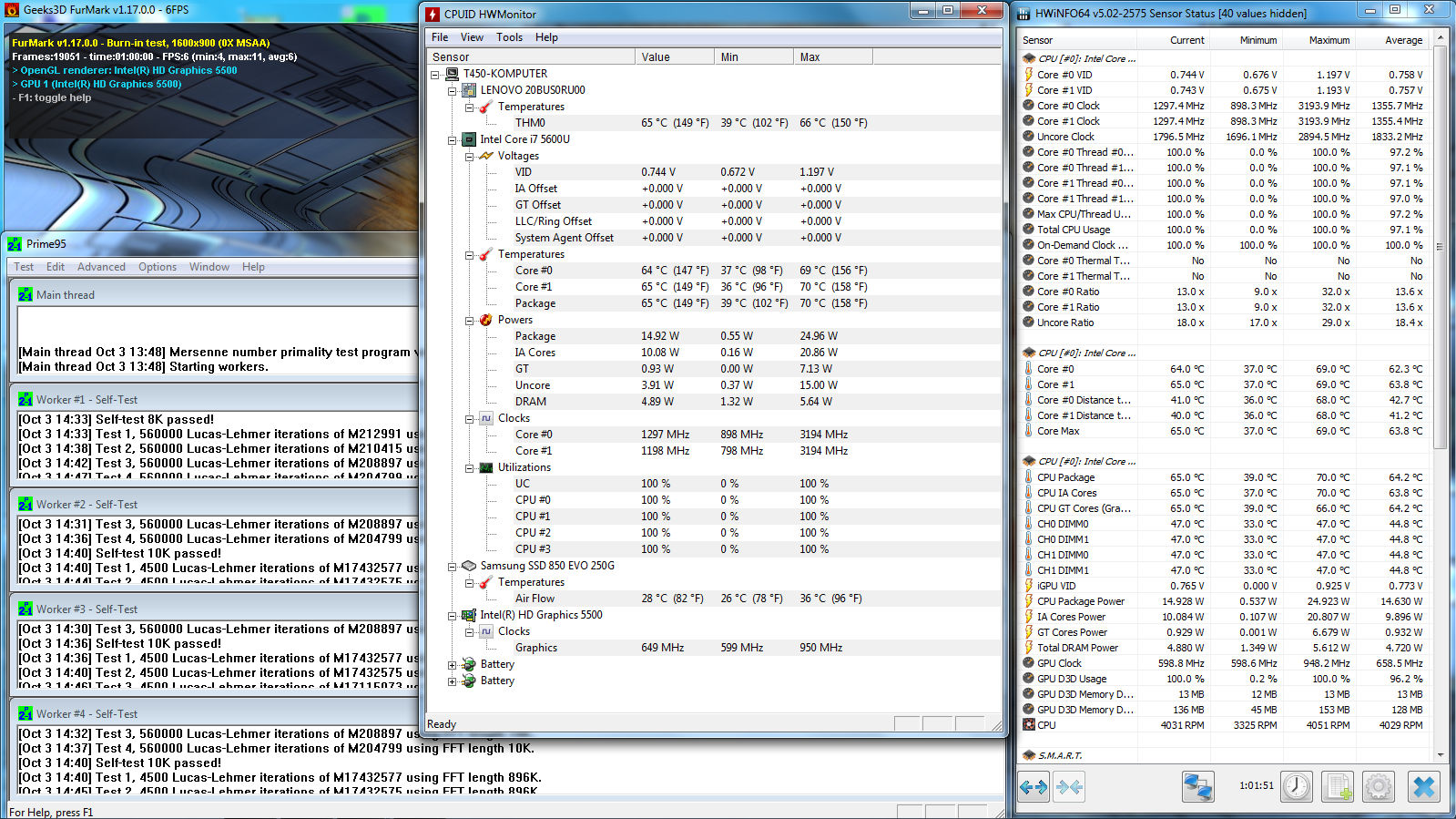Collapse the Utilizations branch
The width and height of the screenshot is (1456, 819).
click(x=470, y=468)
